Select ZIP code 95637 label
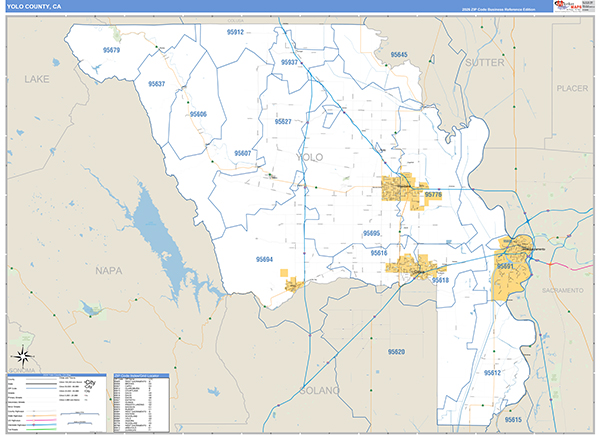This screenshot has width=600, height=435. [156, 84]
